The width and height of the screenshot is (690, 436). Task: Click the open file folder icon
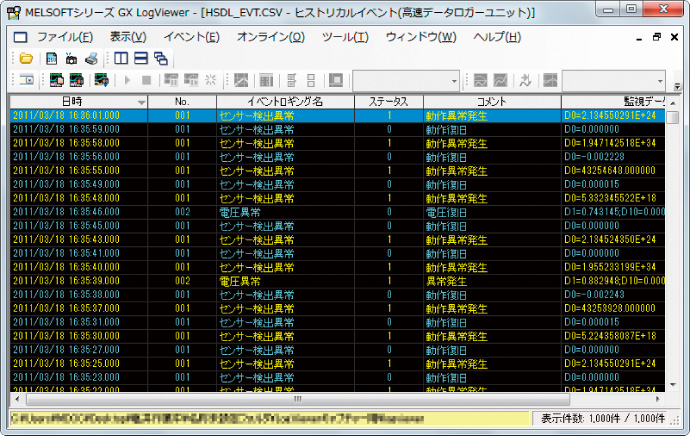[x=27, y=58]
